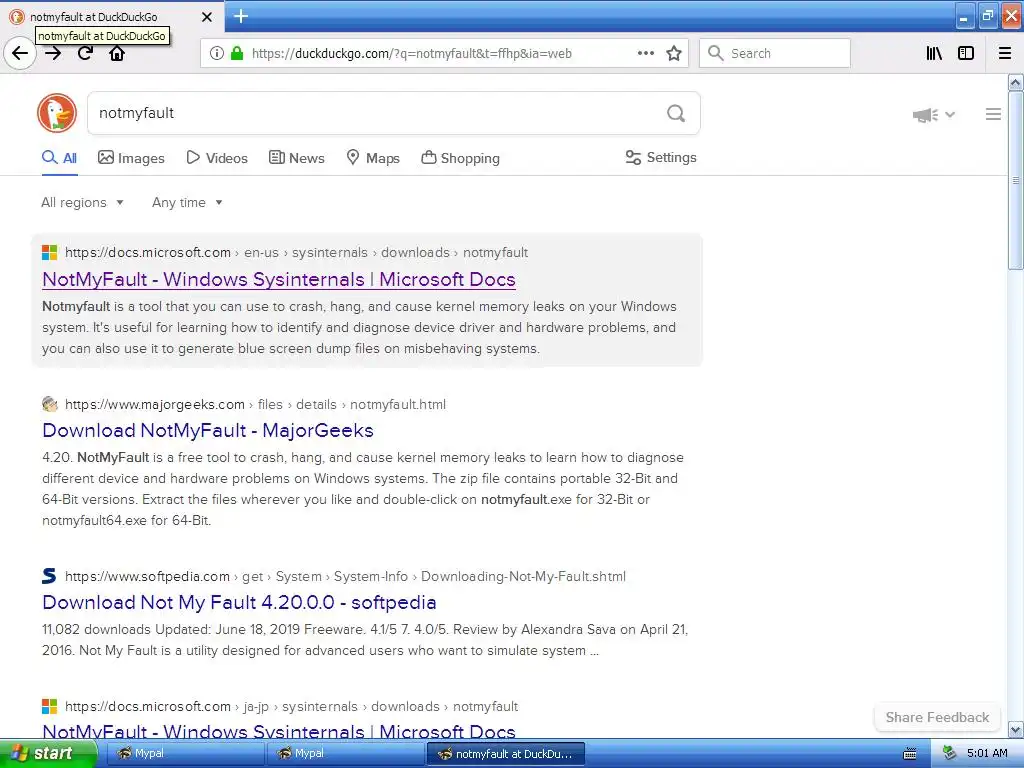The width and height of the screenshot is (1024, 768).
Task: Click the network tray icon near clock
Action: tap(950, 754)
